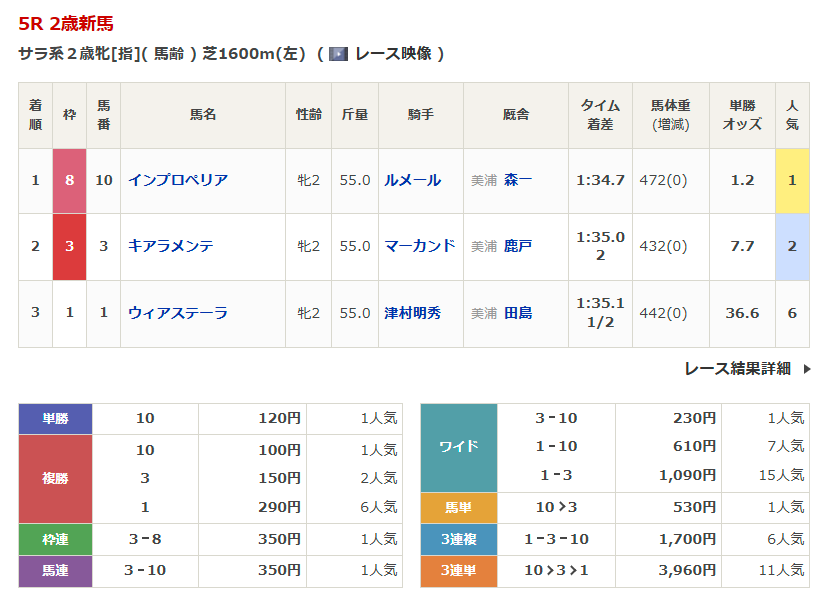Click the 単勝 bet type label
Screen dimensions: 824x599
(55, 418)
